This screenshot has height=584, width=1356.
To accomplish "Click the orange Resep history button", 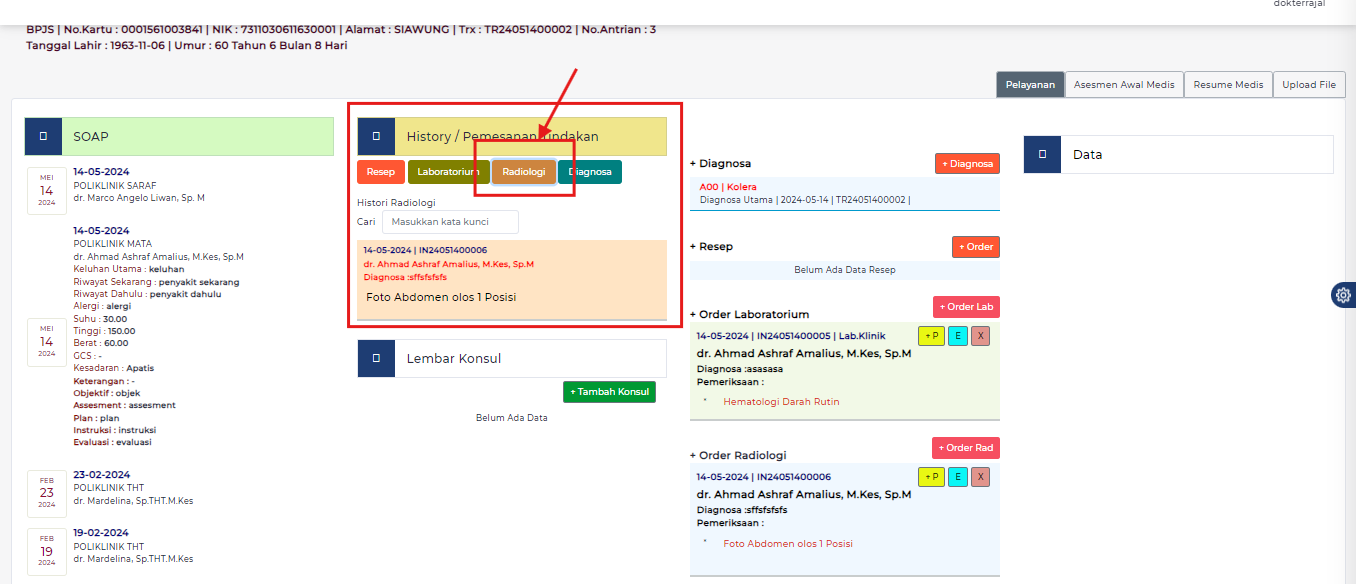I will (x=380, y=172).
